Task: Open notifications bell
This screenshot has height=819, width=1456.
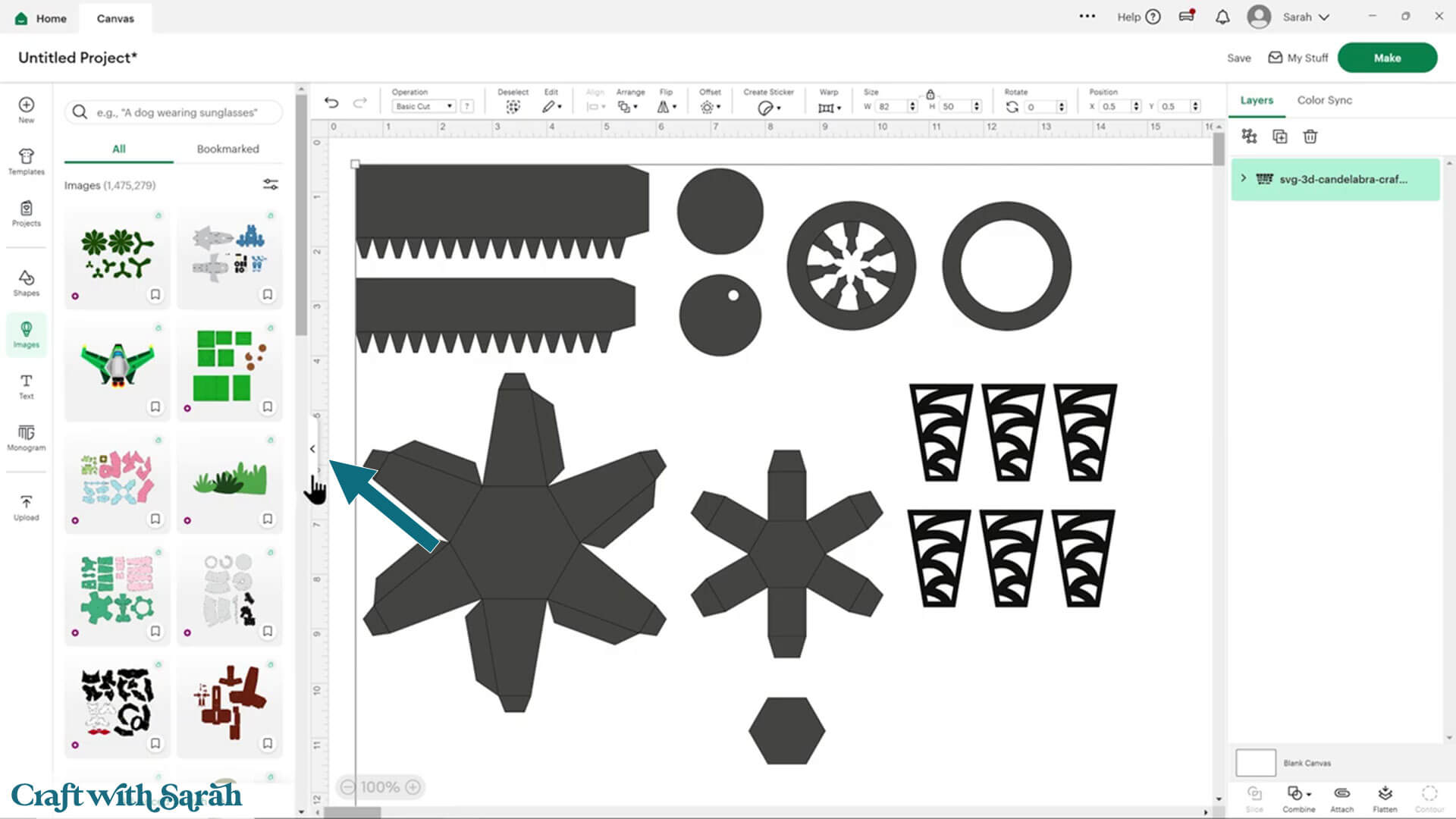Action: point(1222,17)
